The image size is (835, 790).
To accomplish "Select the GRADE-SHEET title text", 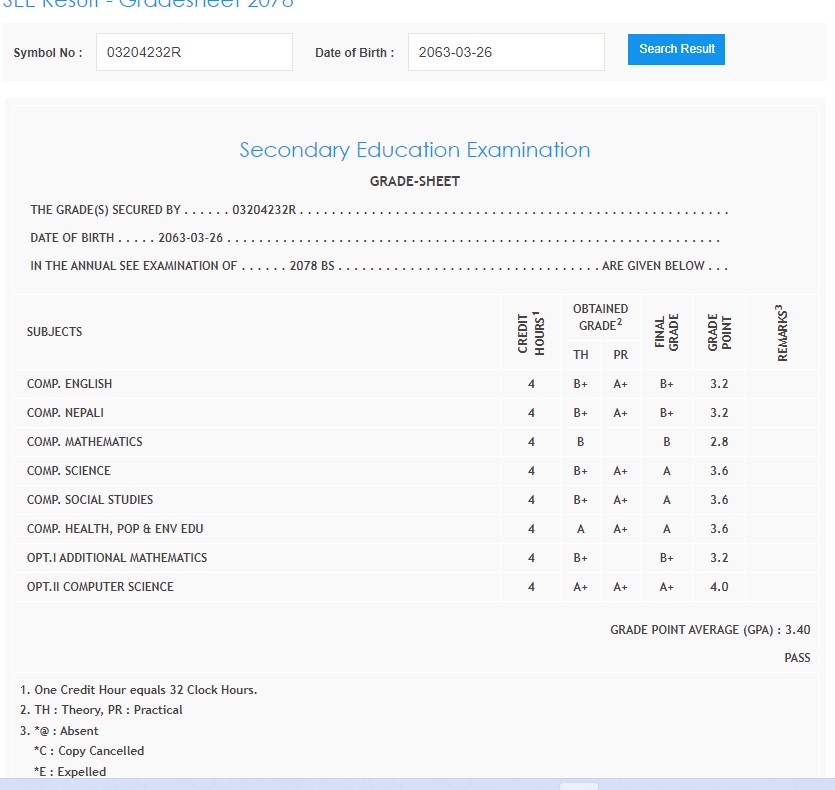I will pyautogui.click(x=415, y=181).
